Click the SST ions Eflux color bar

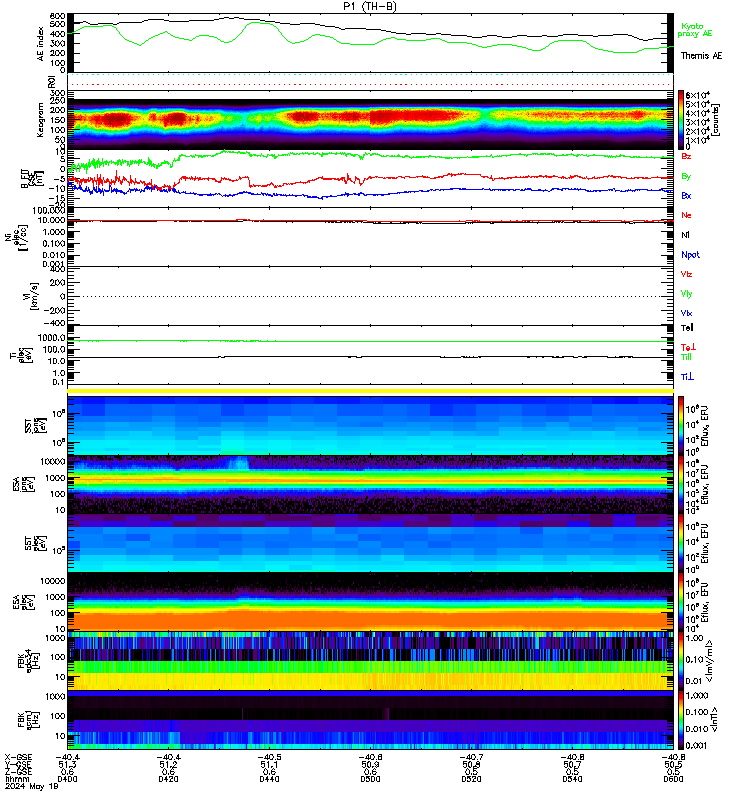coord(681,426)
